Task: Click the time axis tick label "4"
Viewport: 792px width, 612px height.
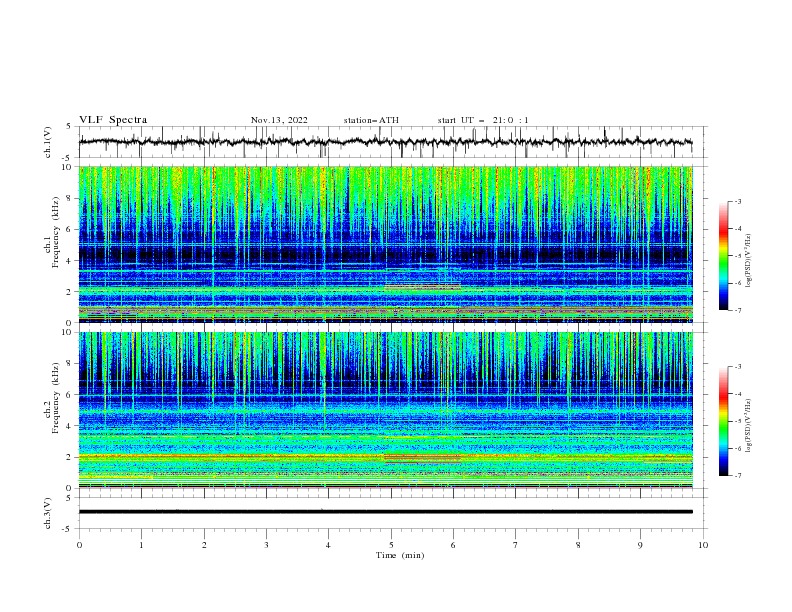Action: tap(328, 545)
